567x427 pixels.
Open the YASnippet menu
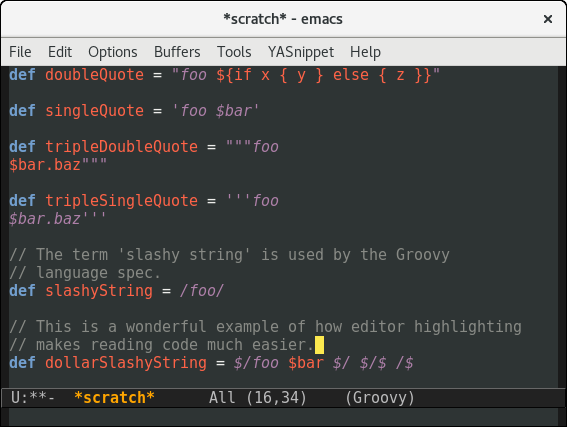point(301,52)
